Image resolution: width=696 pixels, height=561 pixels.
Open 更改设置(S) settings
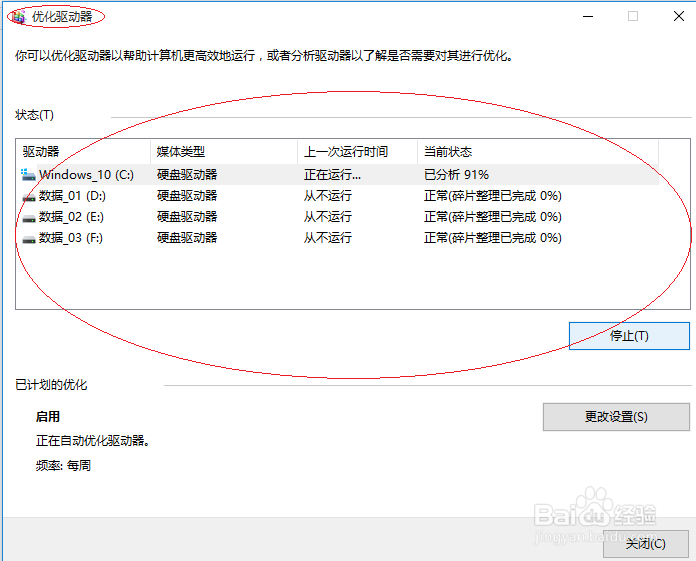tap(616, 417)
